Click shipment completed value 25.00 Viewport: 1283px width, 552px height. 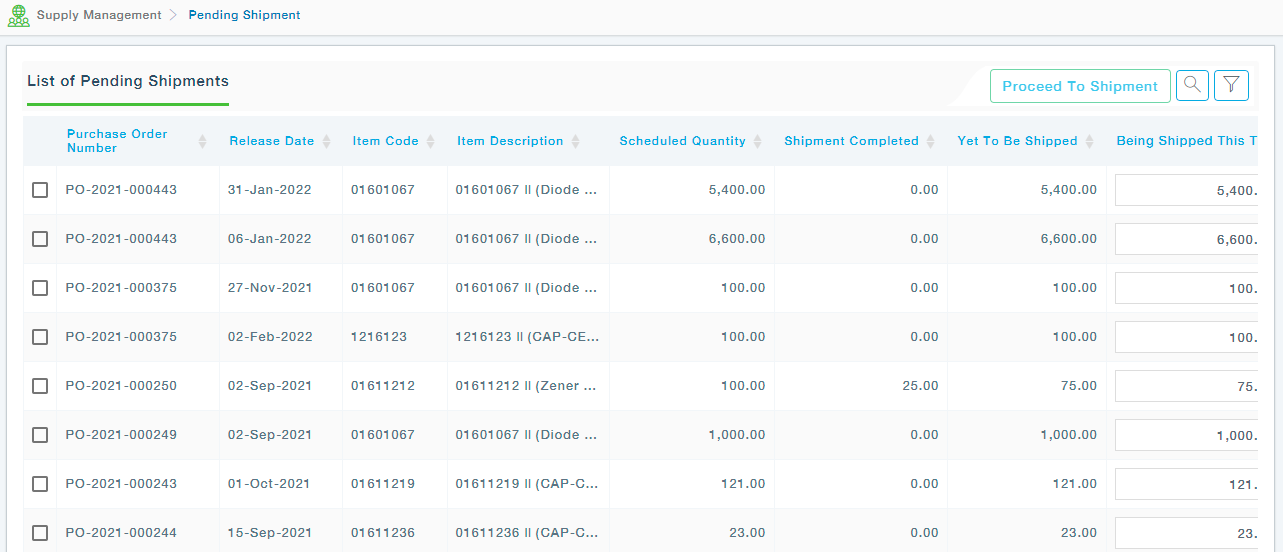pos(920,386)
